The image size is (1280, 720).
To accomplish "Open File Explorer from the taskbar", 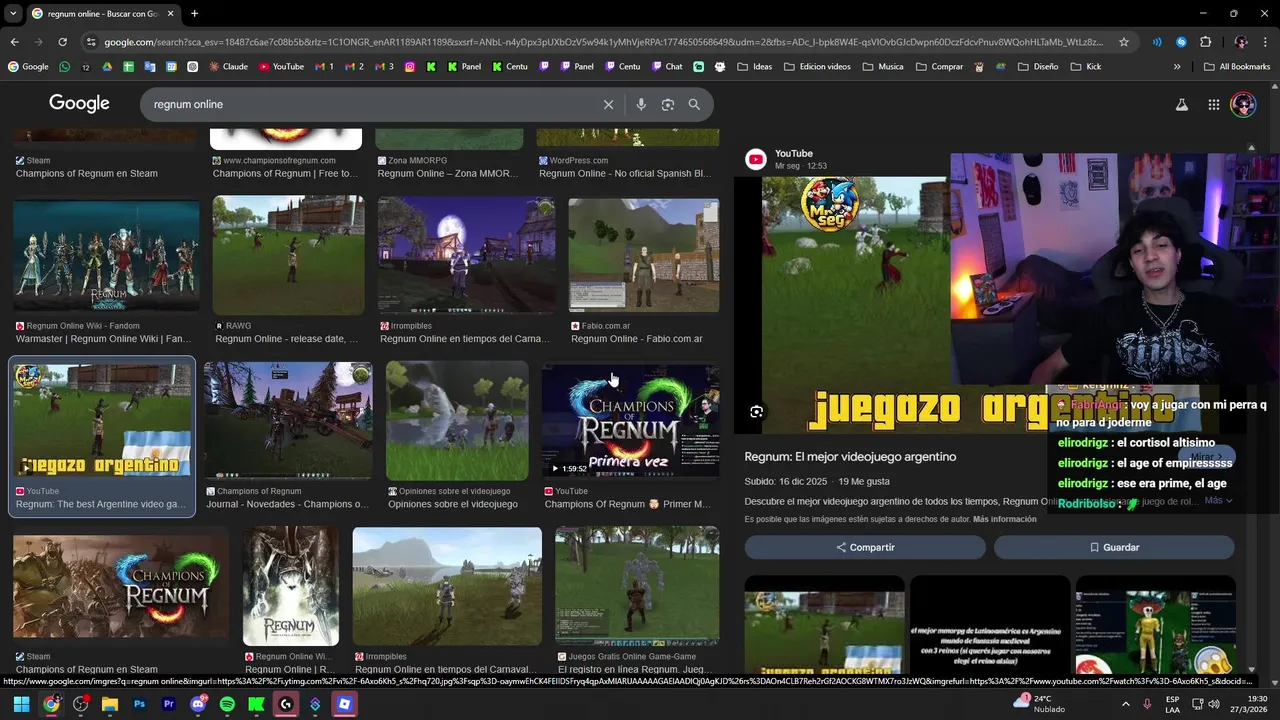I will 110,704.
